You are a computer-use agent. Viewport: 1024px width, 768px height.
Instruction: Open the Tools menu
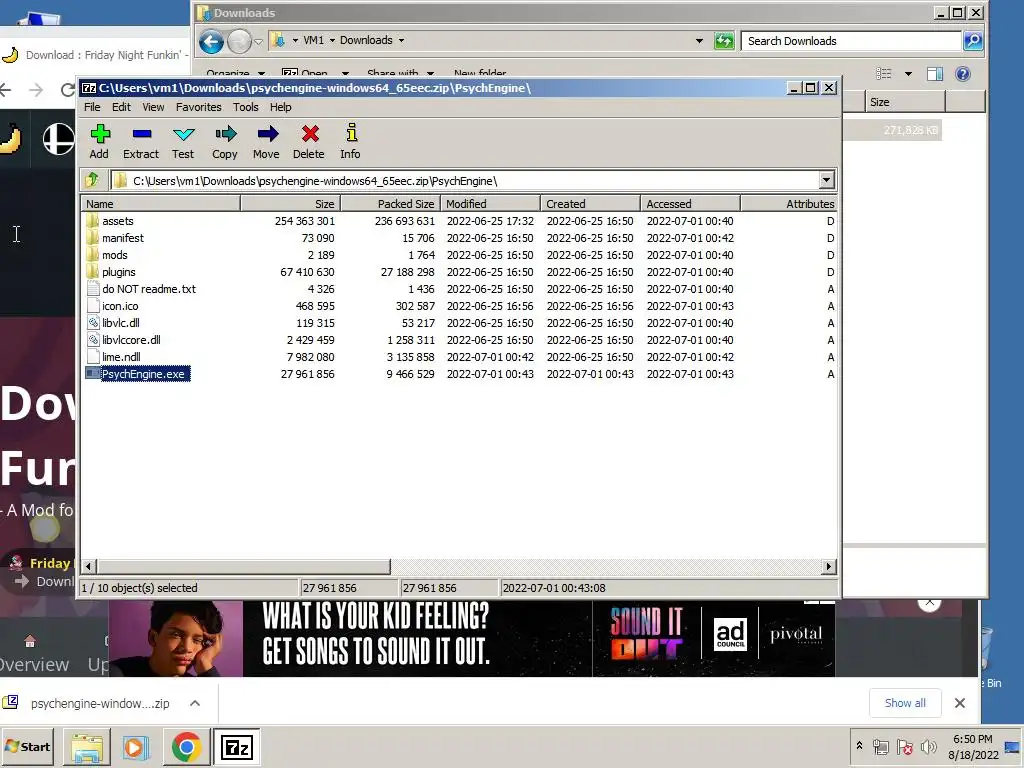point(246,107)
